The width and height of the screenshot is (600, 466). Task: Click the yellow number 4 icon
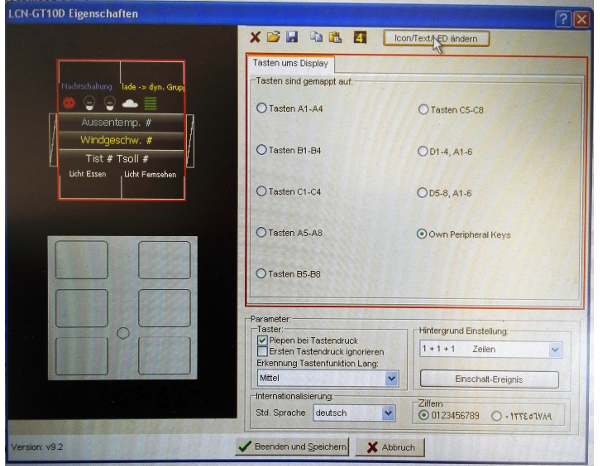click(358, 38)
